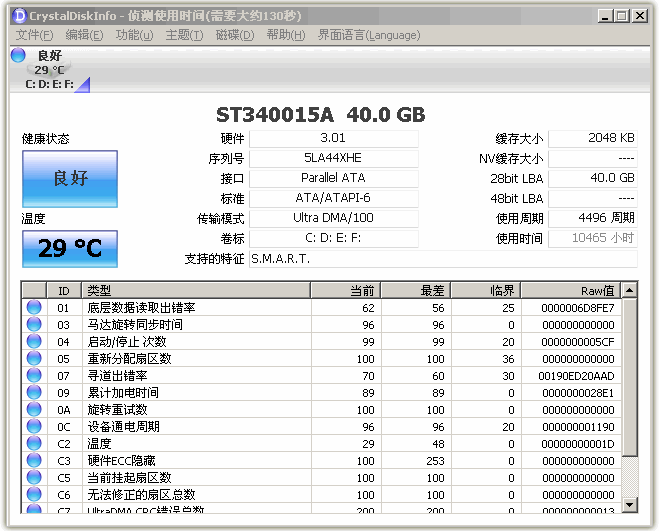
Task: Click status orb for attribute C5 row
Action: point(34,477)
